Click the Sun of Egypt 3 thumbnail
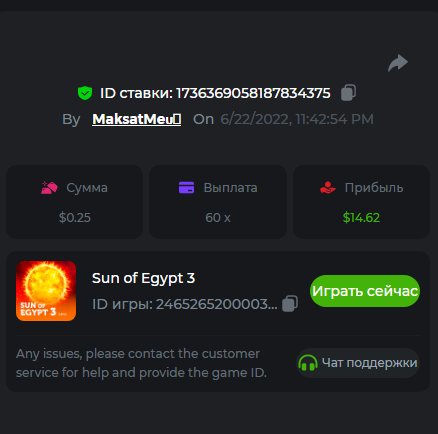The height and width of the screenshot is (434, 438). coord(46,291)
